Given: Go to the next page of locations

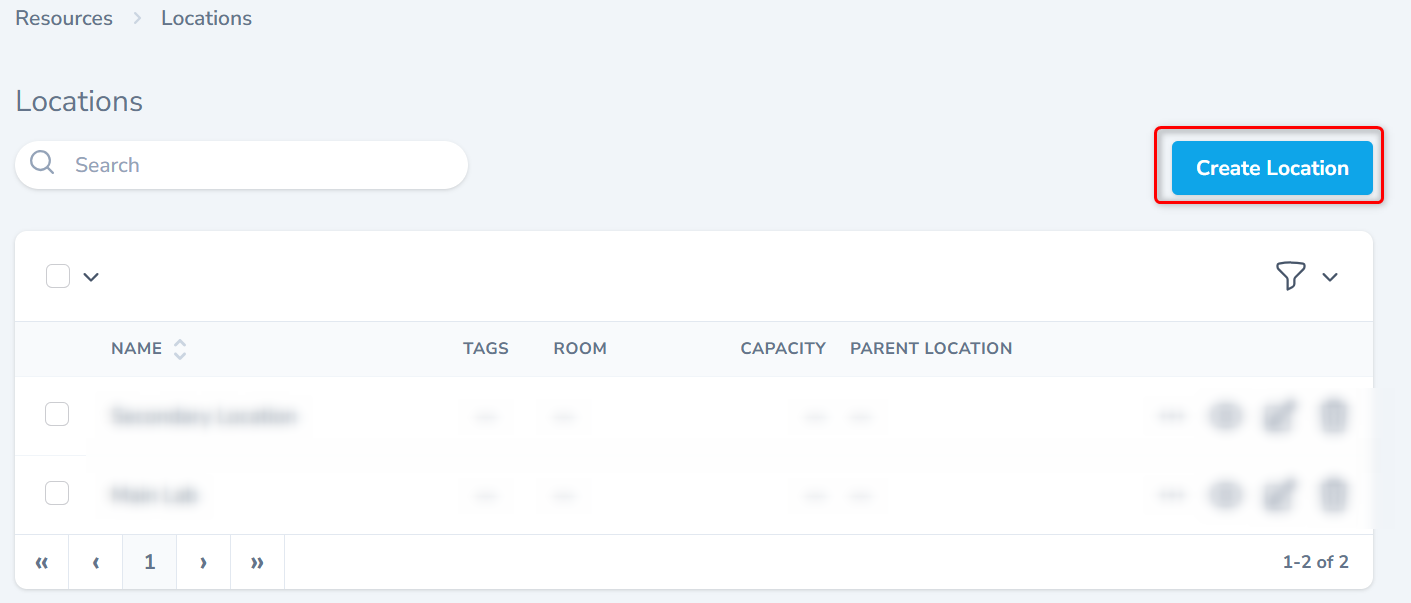Looking at the screenshot, I should click(x=203, y=562).
